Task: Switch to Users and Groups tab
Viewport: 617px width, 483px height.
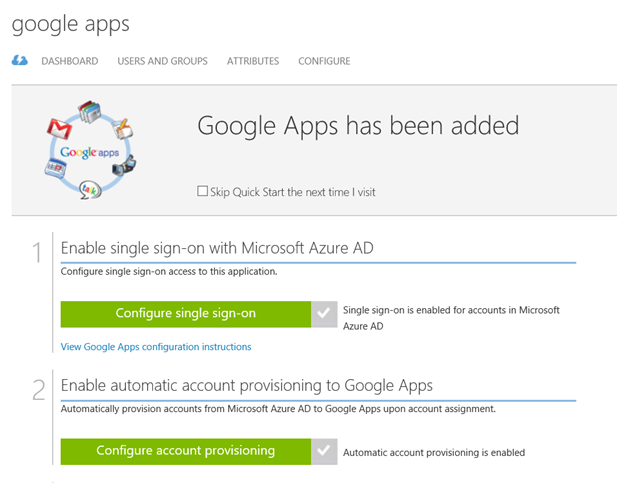Action: click(x=162, y=61)
